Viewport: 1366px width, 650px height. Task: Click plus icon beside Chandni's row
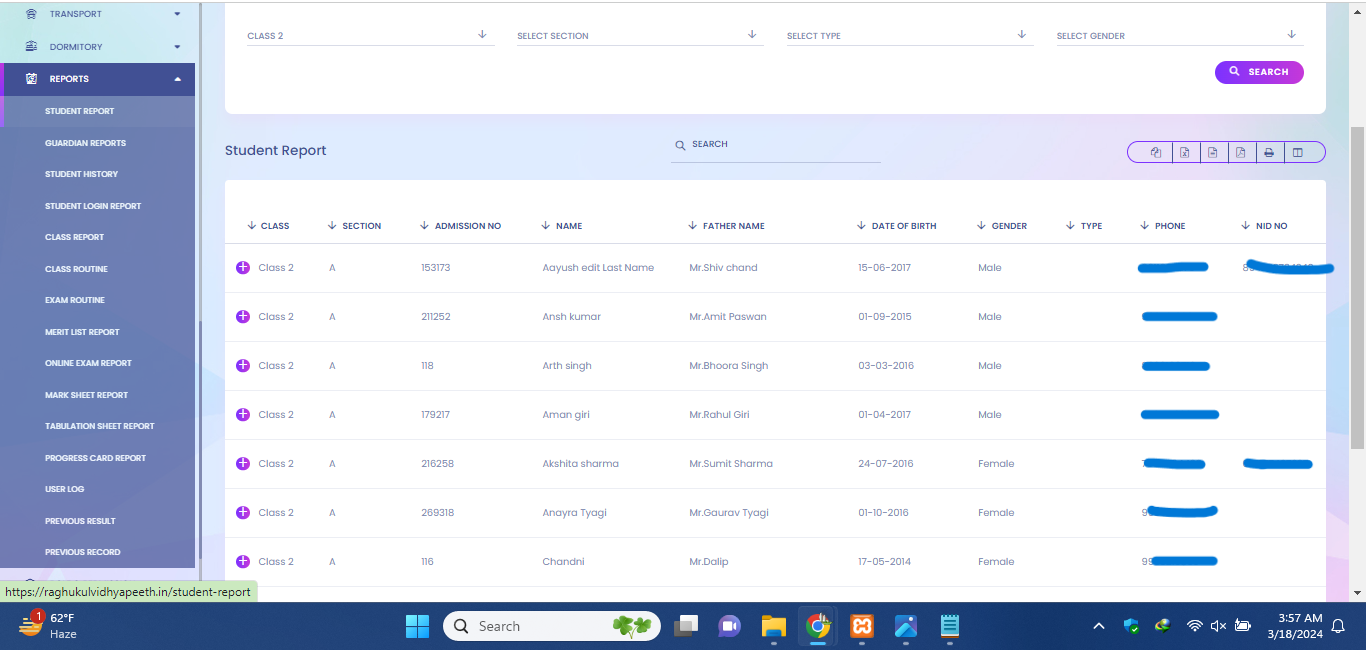point(242,562)
